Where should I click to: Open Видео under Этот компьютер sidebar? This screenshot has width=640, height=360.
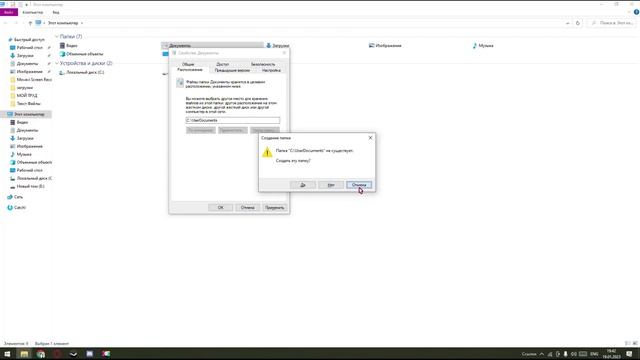[19, 122]
